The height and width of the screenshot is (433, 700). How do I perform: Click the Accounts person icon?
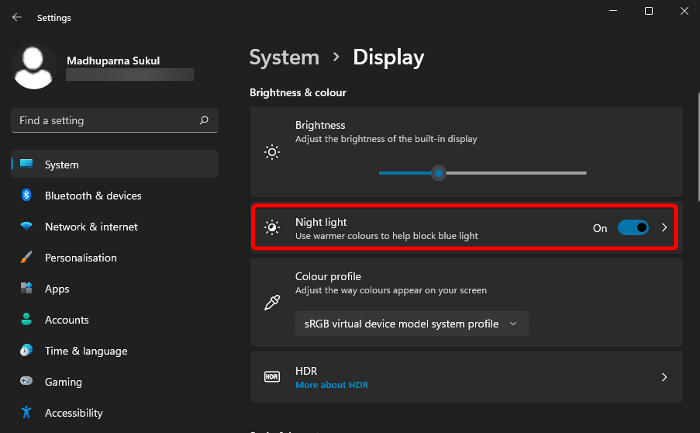point(26,320)
